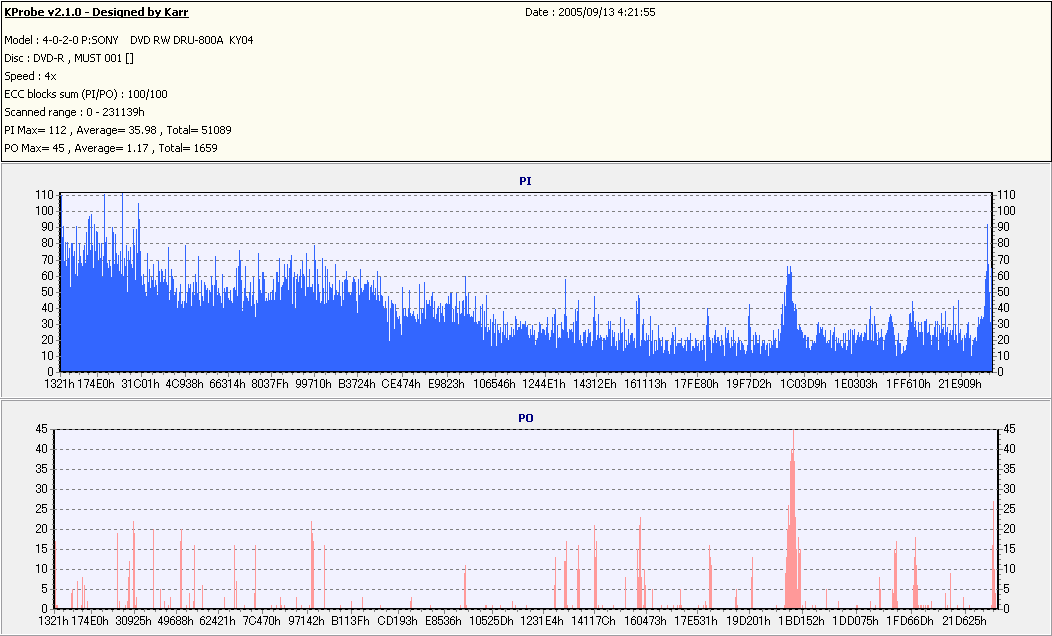Click the '21E909h' label on PI axis
Viewport: 1052px width, 636px height.
click(x=959, y=384)
